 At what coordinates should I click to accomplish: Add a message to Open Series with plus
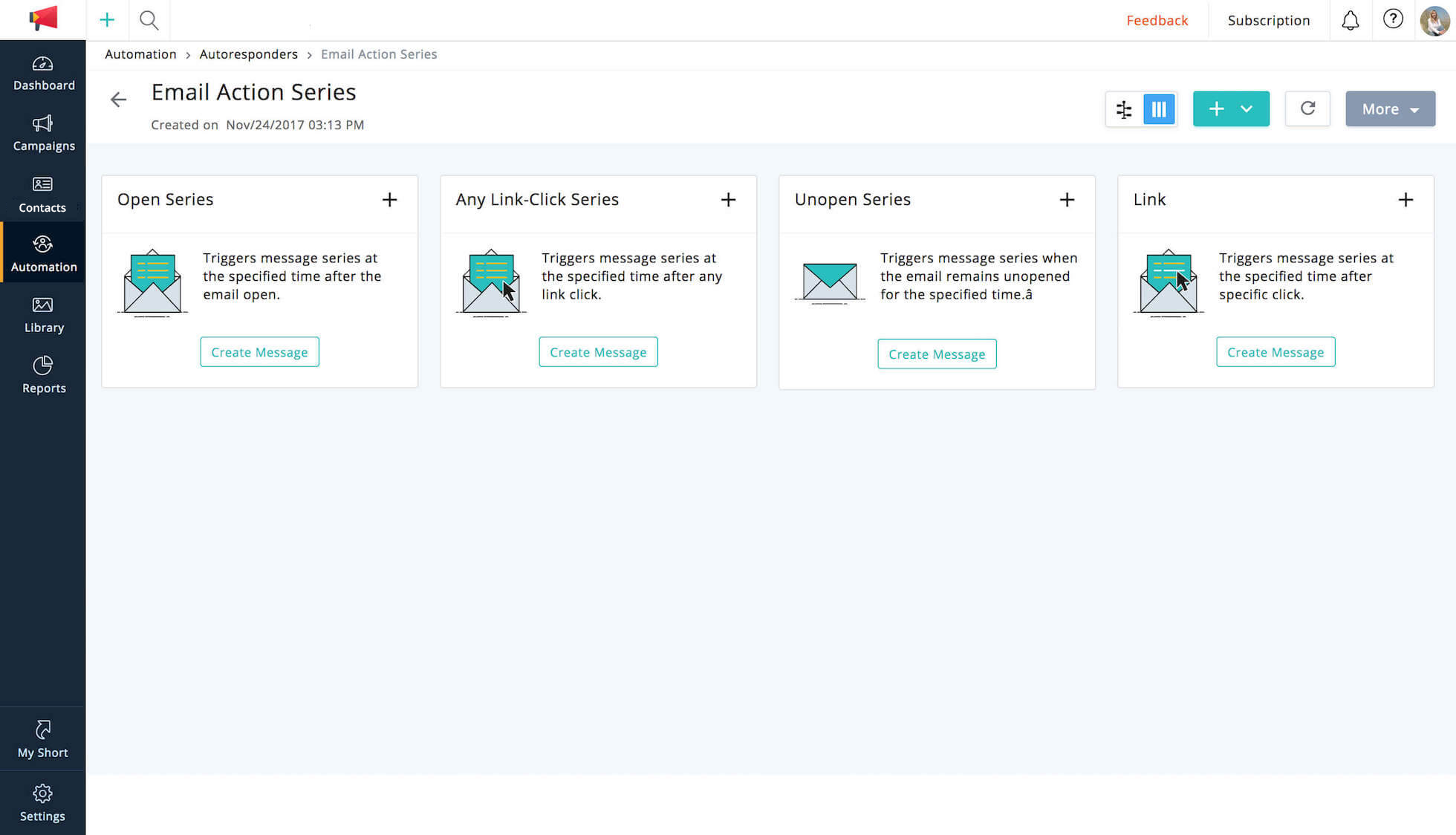coord(389,200)
